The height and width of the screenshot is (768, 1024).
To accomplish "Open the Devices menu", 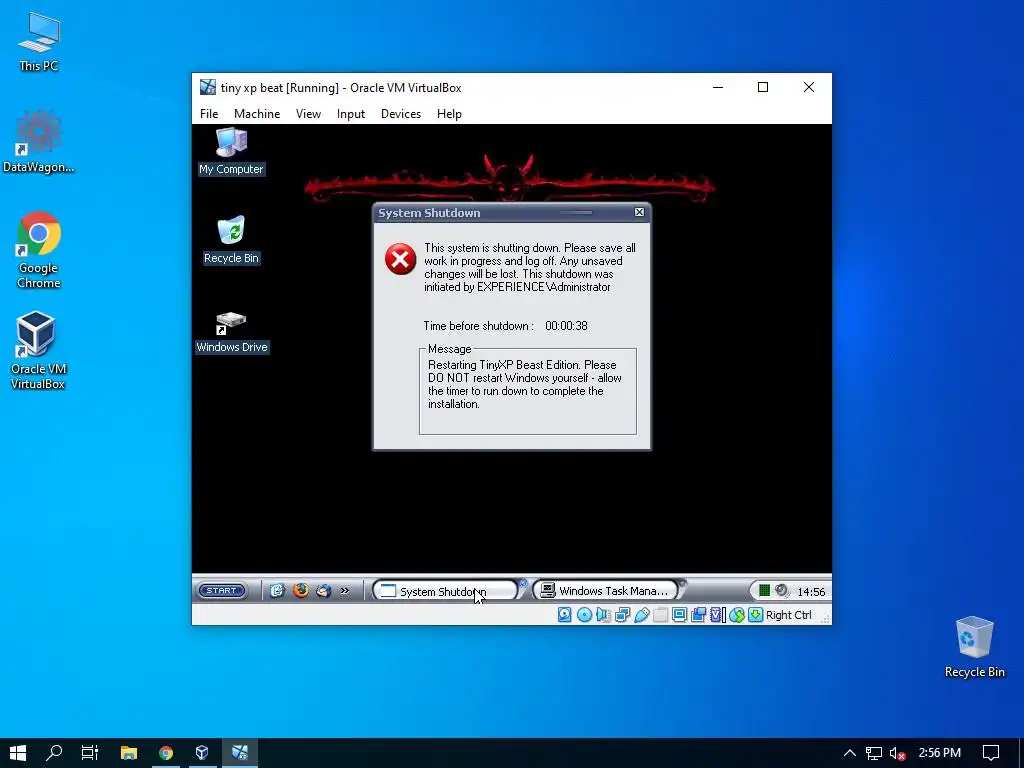I will point(401,114).
